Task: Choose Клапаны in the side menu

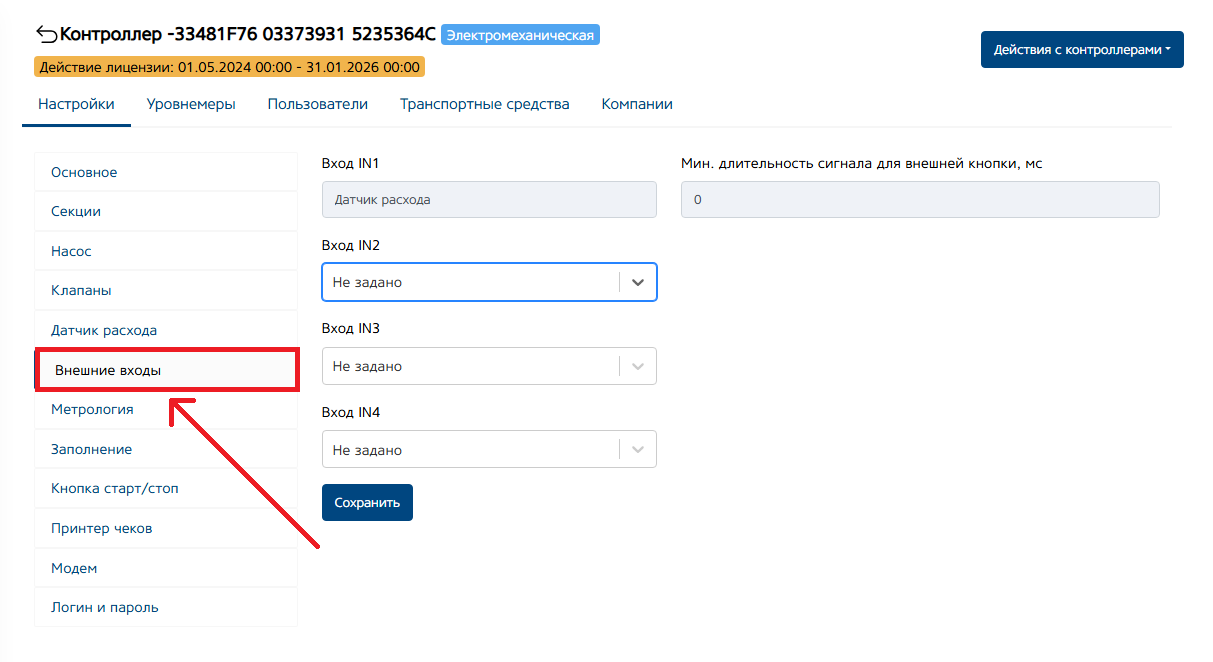Action: (x=81, y=291)
